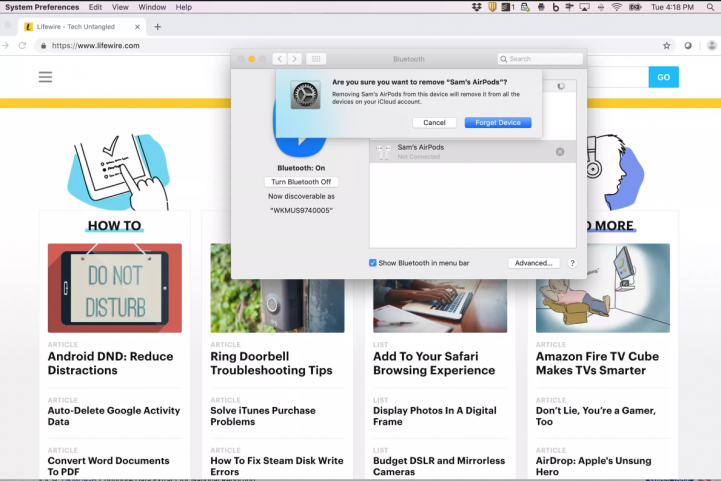Click Turn Bluetooth Off button
721x481 pixels.
click(301, 182)
